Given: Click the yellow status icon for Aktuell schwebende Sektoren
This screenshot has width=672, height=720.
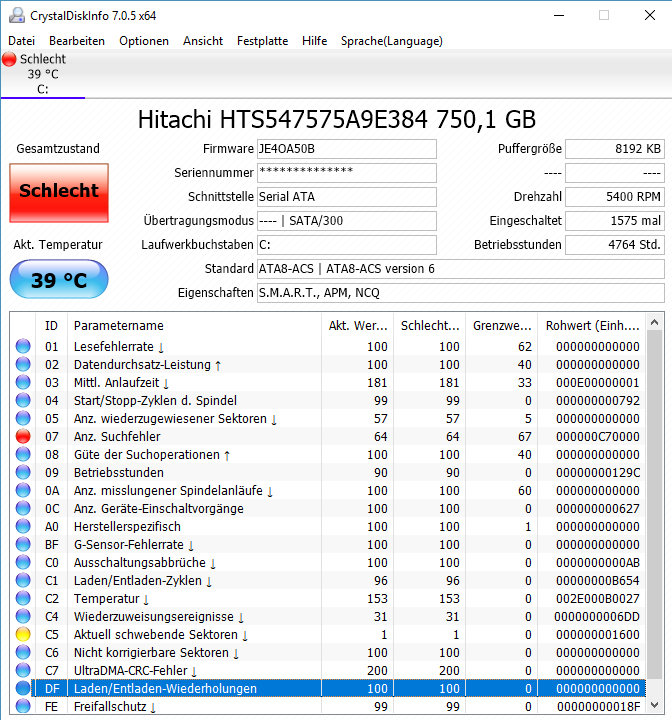Looking at the screenshot, I should point(23,634).
